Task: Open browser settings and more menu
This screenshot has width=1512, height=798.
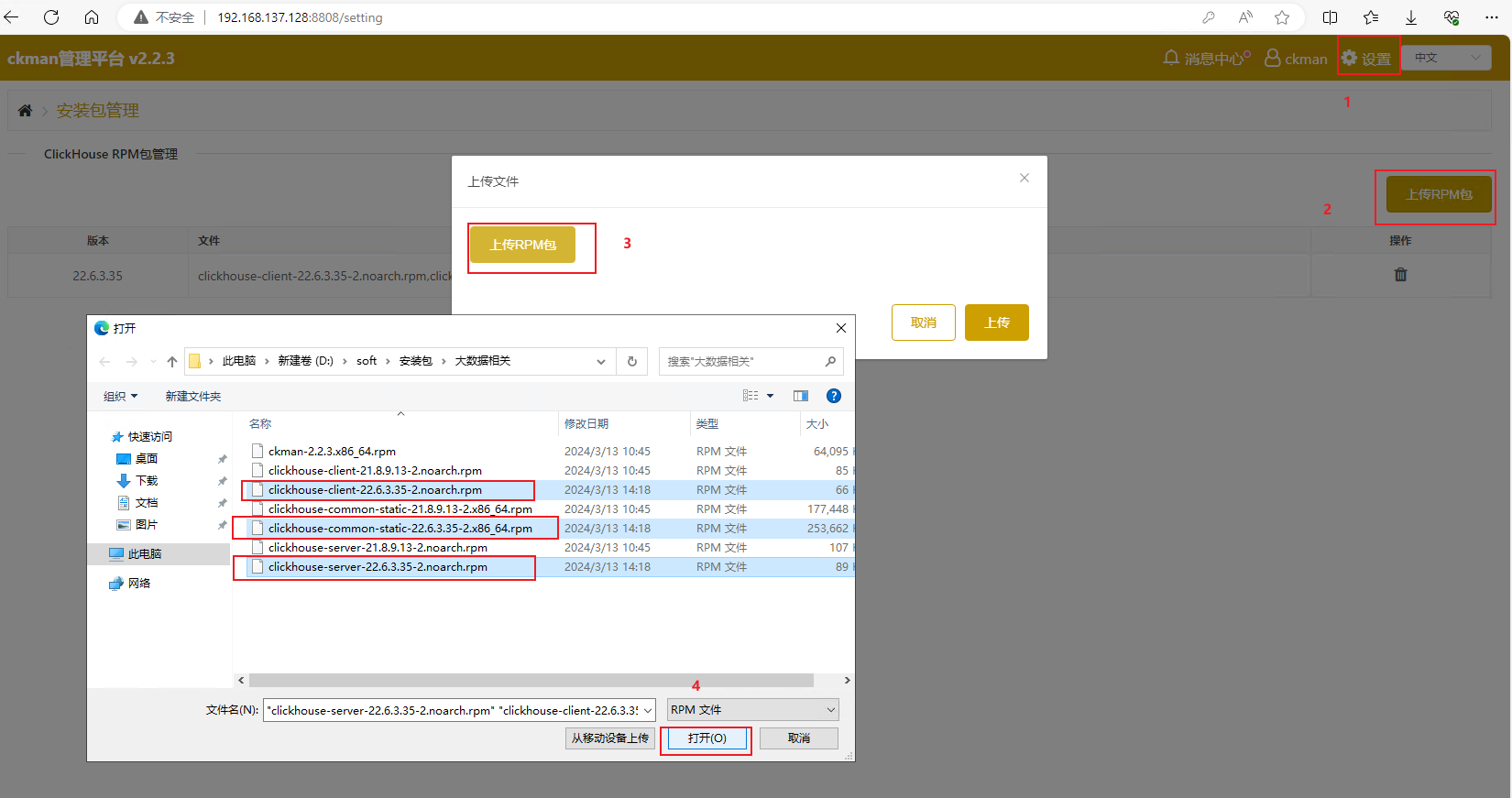Action: pos(1492,17)
